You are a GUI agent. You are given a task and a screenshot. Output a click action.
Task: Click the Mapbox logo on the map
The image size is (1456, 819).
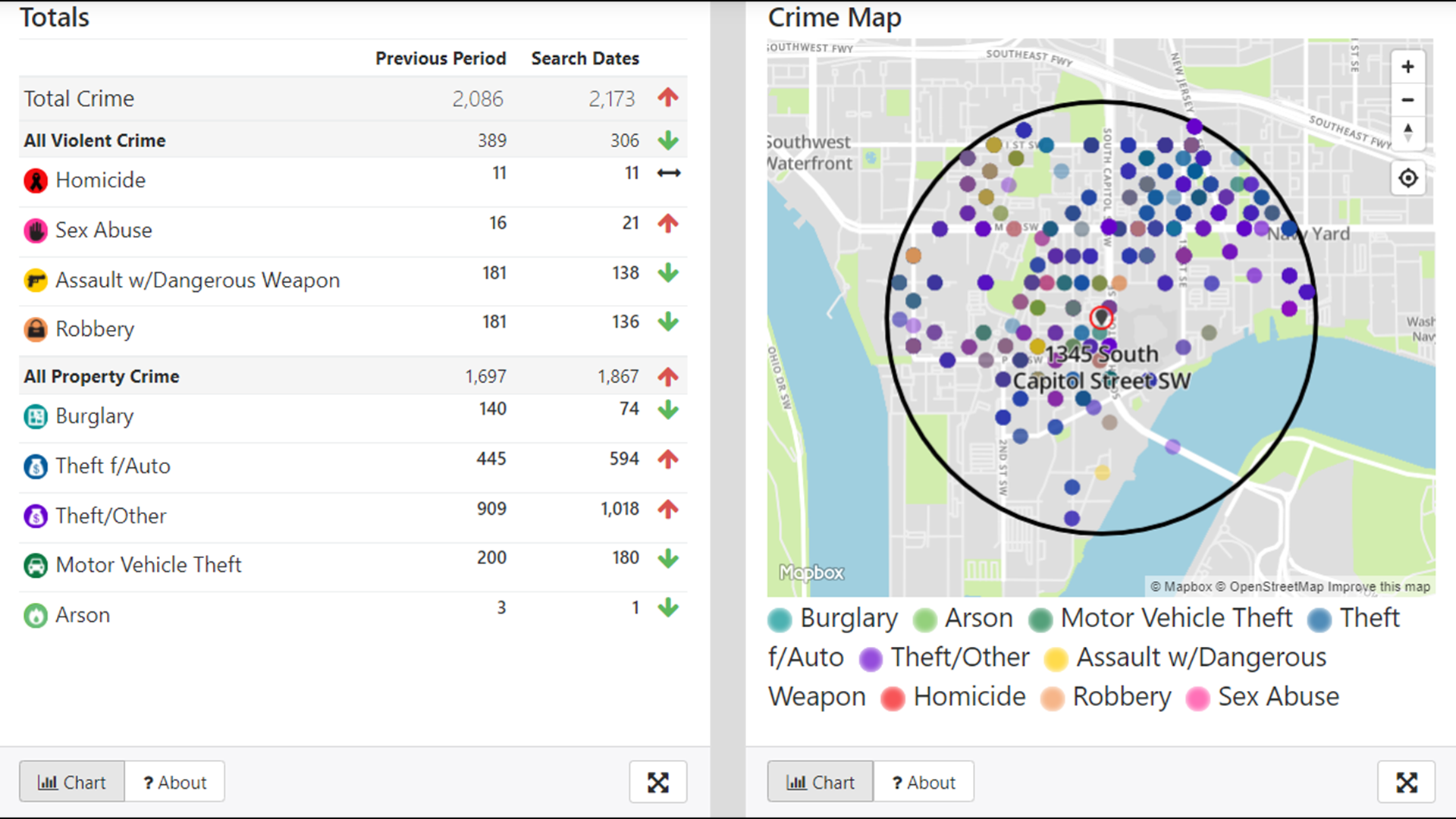tap(811, 573)
